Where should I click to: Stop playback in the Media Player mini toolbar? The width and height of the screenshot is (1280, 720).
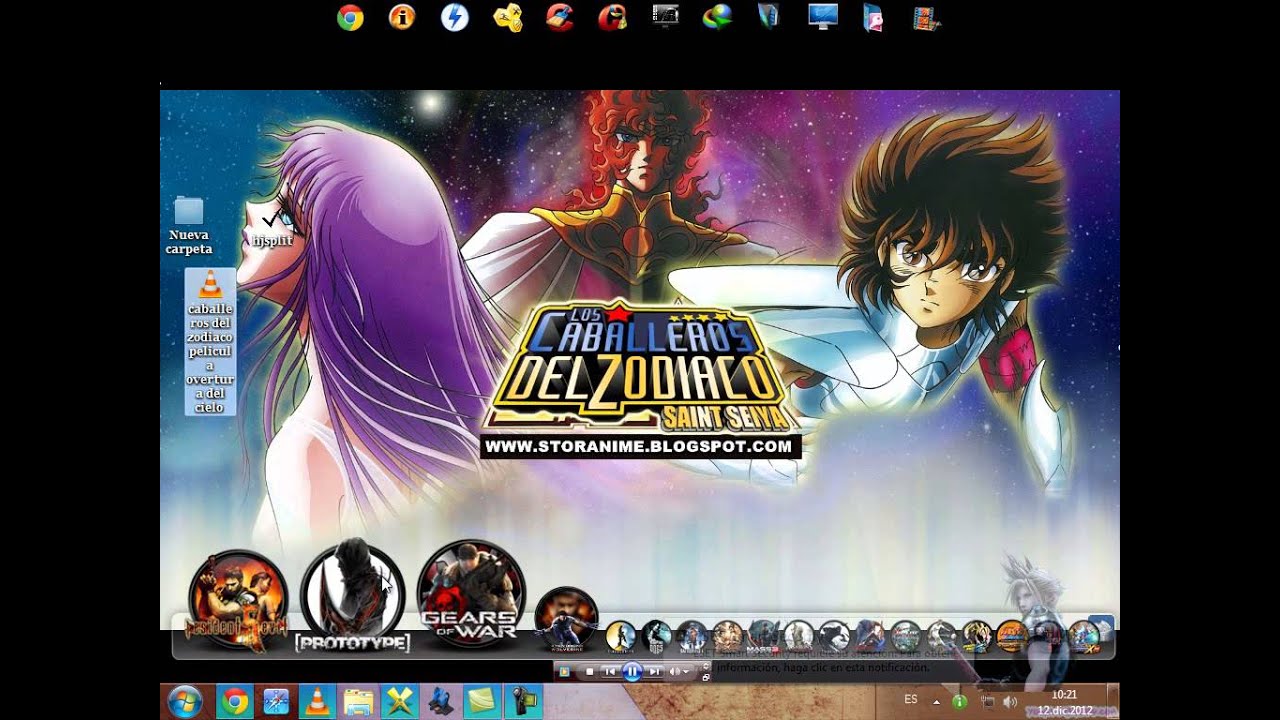click(x=589, y=671)
